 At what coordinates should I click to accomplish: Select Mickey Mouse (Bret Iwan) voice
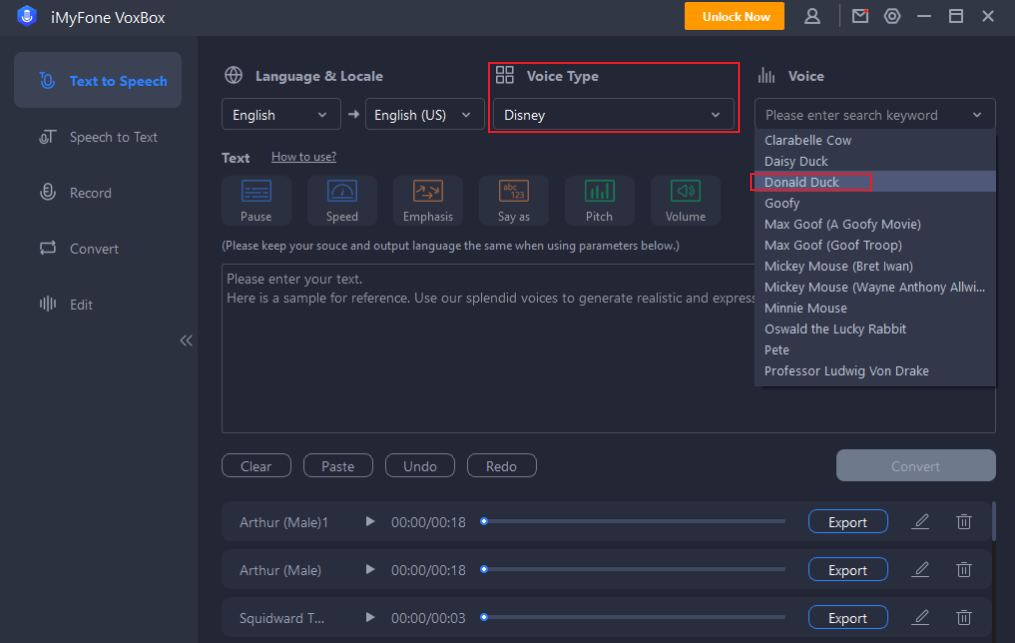click(x=875, y=266)
